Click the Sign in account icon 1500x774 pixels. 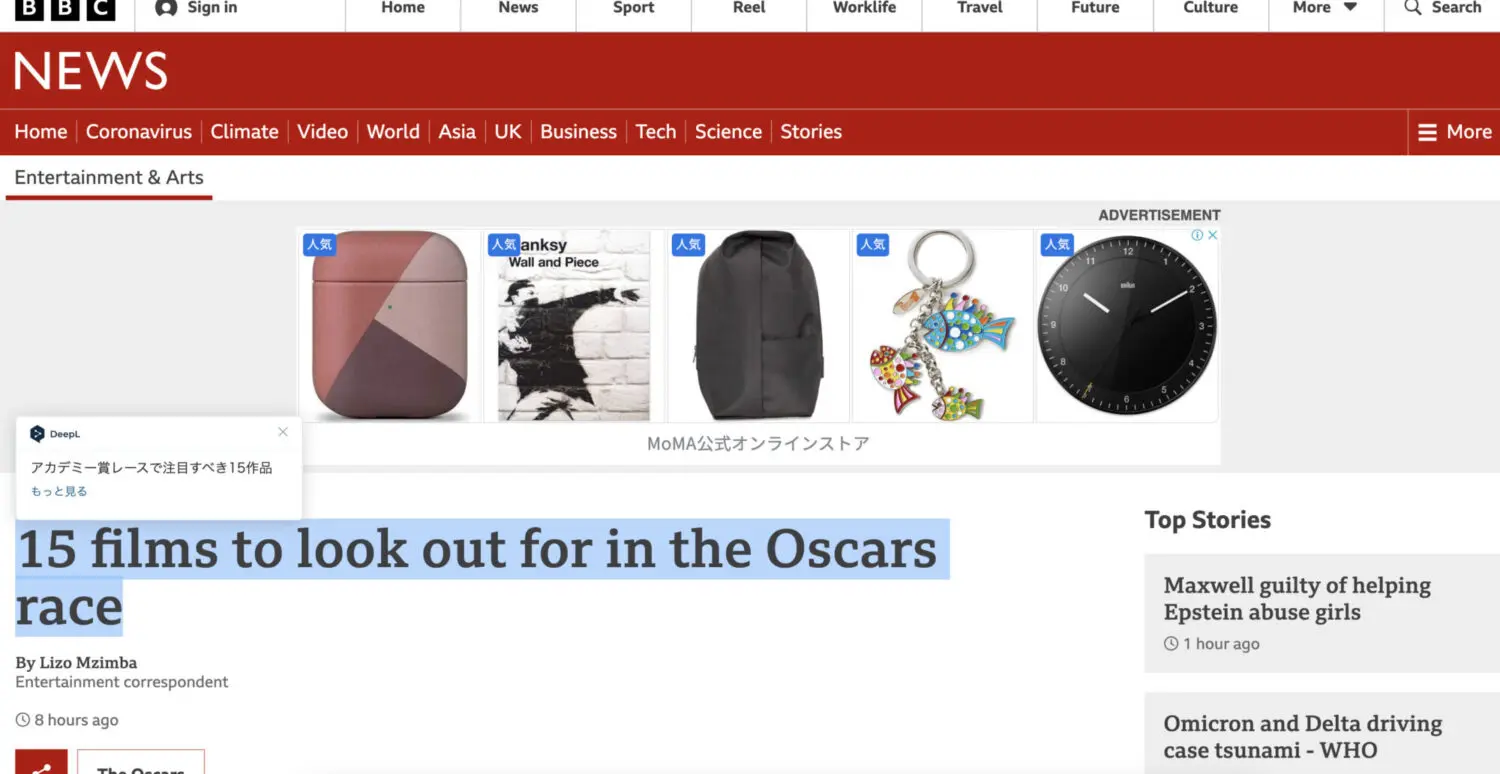pyautogui.click(x=166, y=8)
